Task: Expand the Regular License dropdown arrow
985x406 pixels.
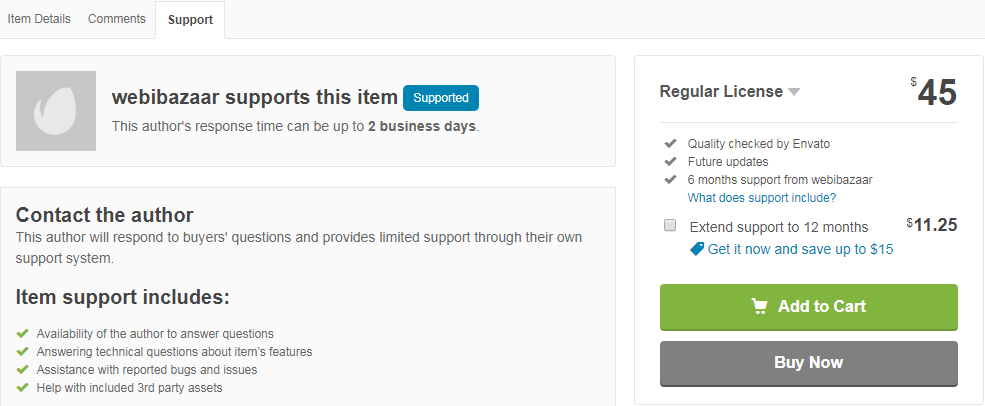Action: (x=794, y=92)
